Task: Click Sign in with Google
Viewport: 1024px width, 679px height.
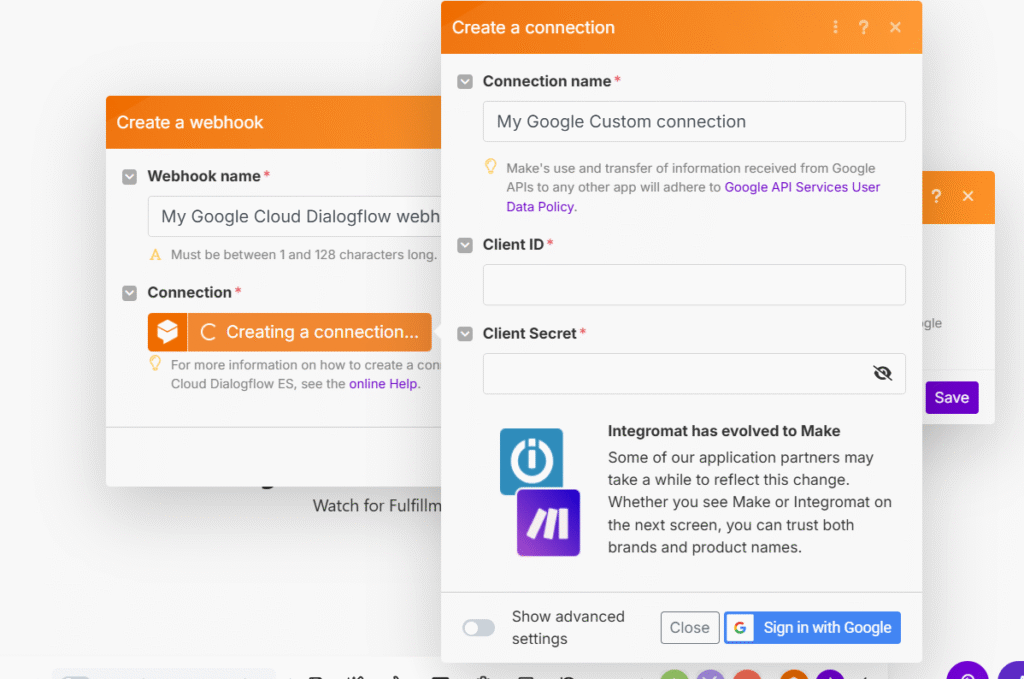Action: 812,628
